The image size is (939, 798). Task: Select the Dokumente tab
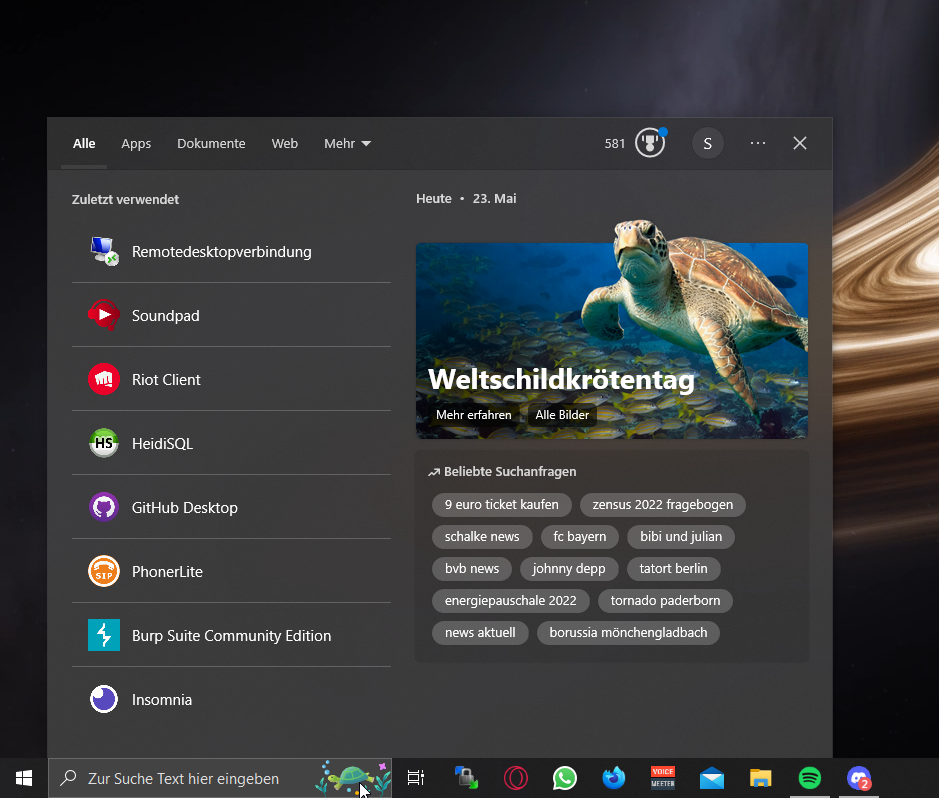click(x=211, y=144)
